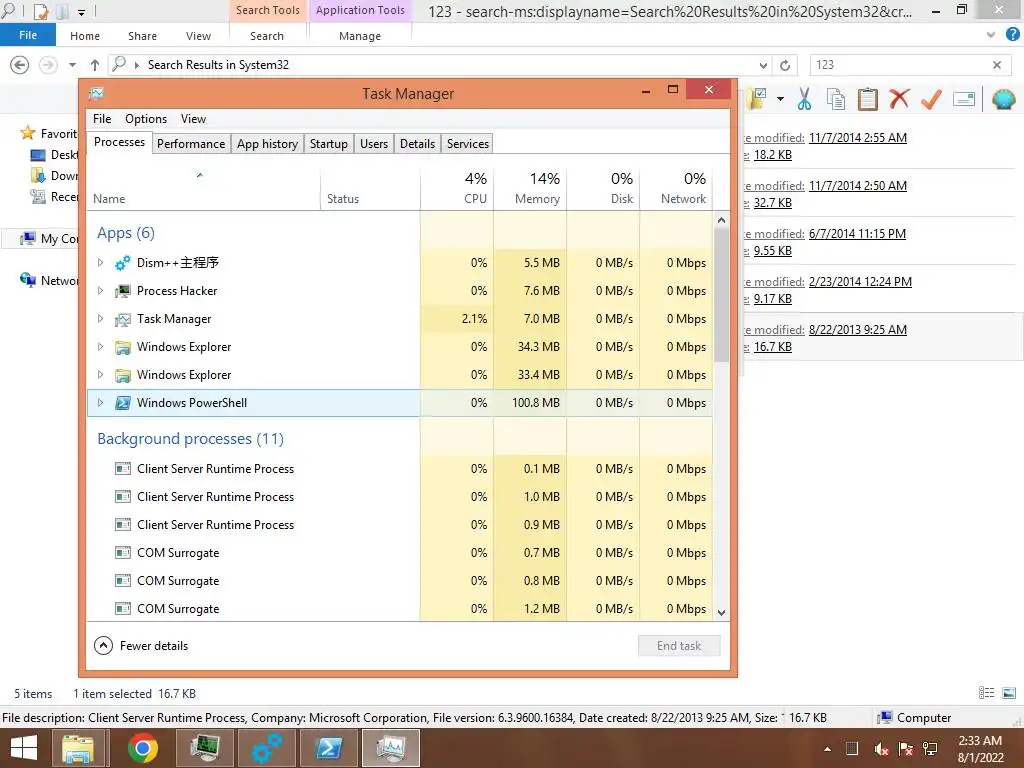Image resolution: width=1024 pixels, height=768 pixels.
Task: Click the red X Delete icon in Explorer
Action: (899, 99)
